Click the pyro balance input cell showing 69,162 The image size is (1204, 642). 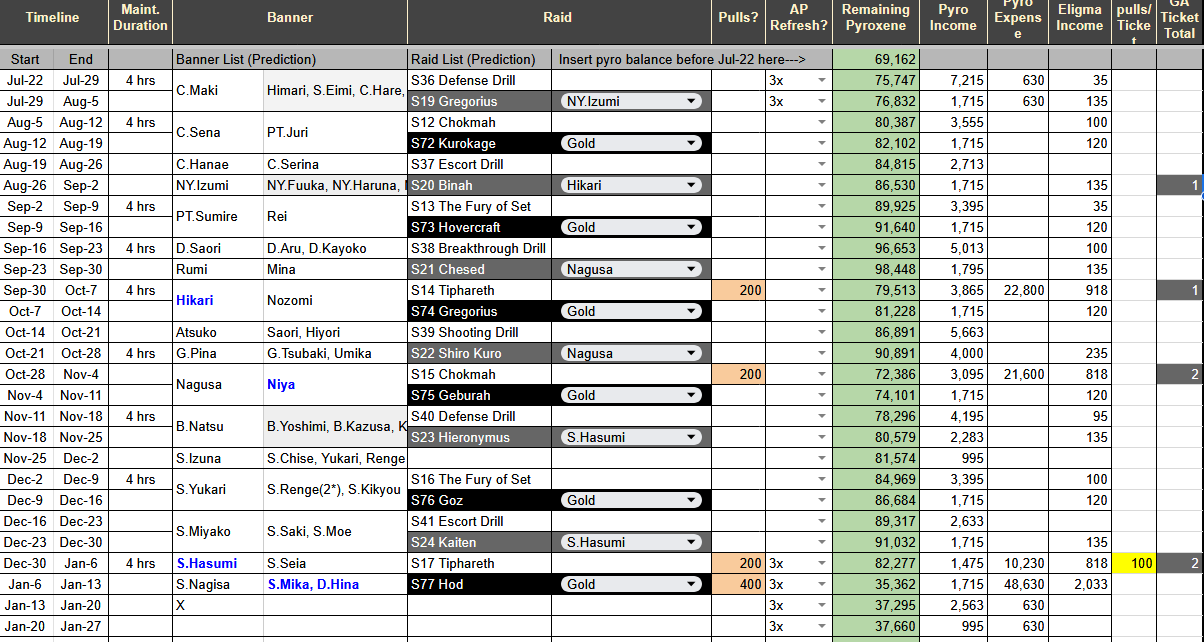tap(875, 59)
